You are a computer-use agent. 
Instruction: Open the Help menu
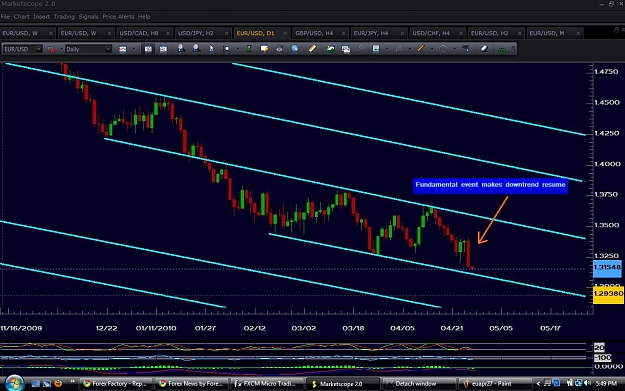(144, 17)
